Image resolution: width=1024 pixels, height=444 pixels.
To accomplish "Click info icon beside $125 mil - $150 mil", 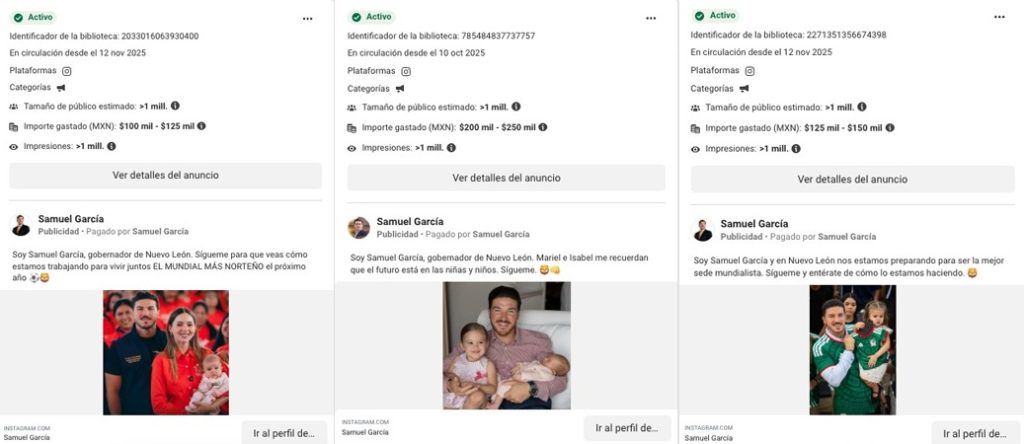I will pyautogui.click(x=890, y=128).
